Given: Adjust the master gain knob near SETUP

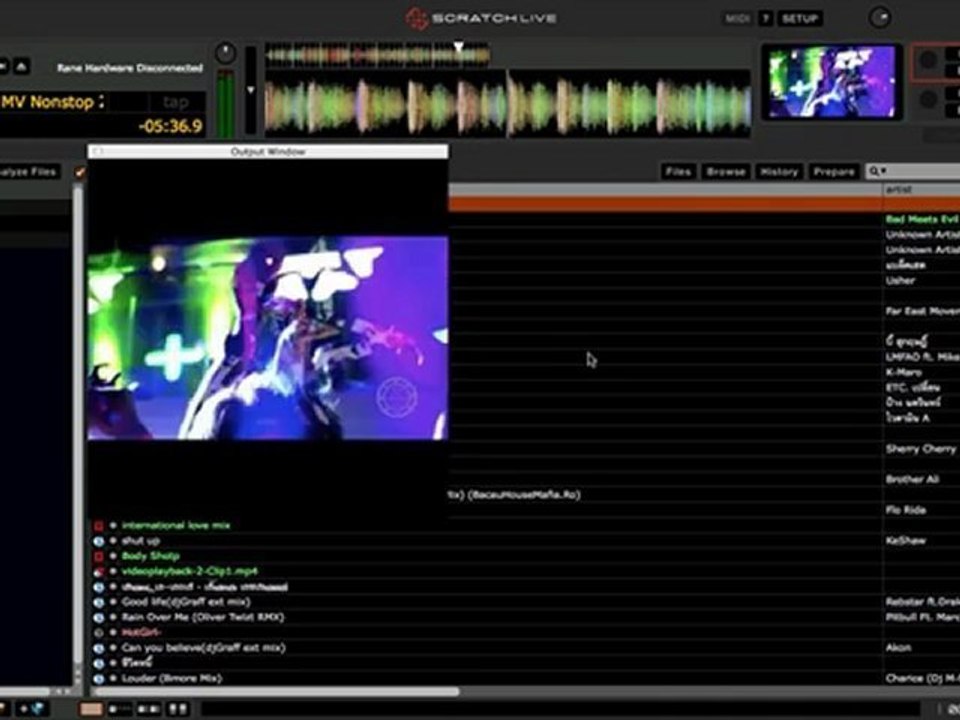Looking at the screenshot, I should pos(880,18).
